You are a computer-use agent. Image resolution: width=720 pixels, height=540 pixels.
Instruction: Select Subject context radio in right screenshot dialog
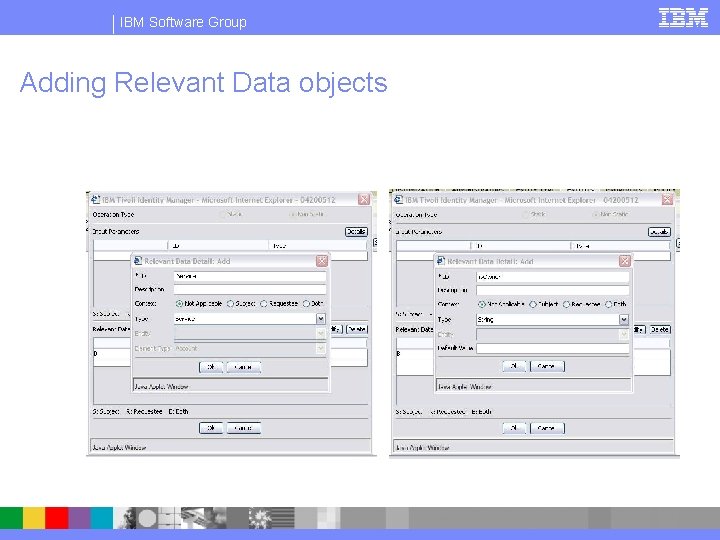533,304
